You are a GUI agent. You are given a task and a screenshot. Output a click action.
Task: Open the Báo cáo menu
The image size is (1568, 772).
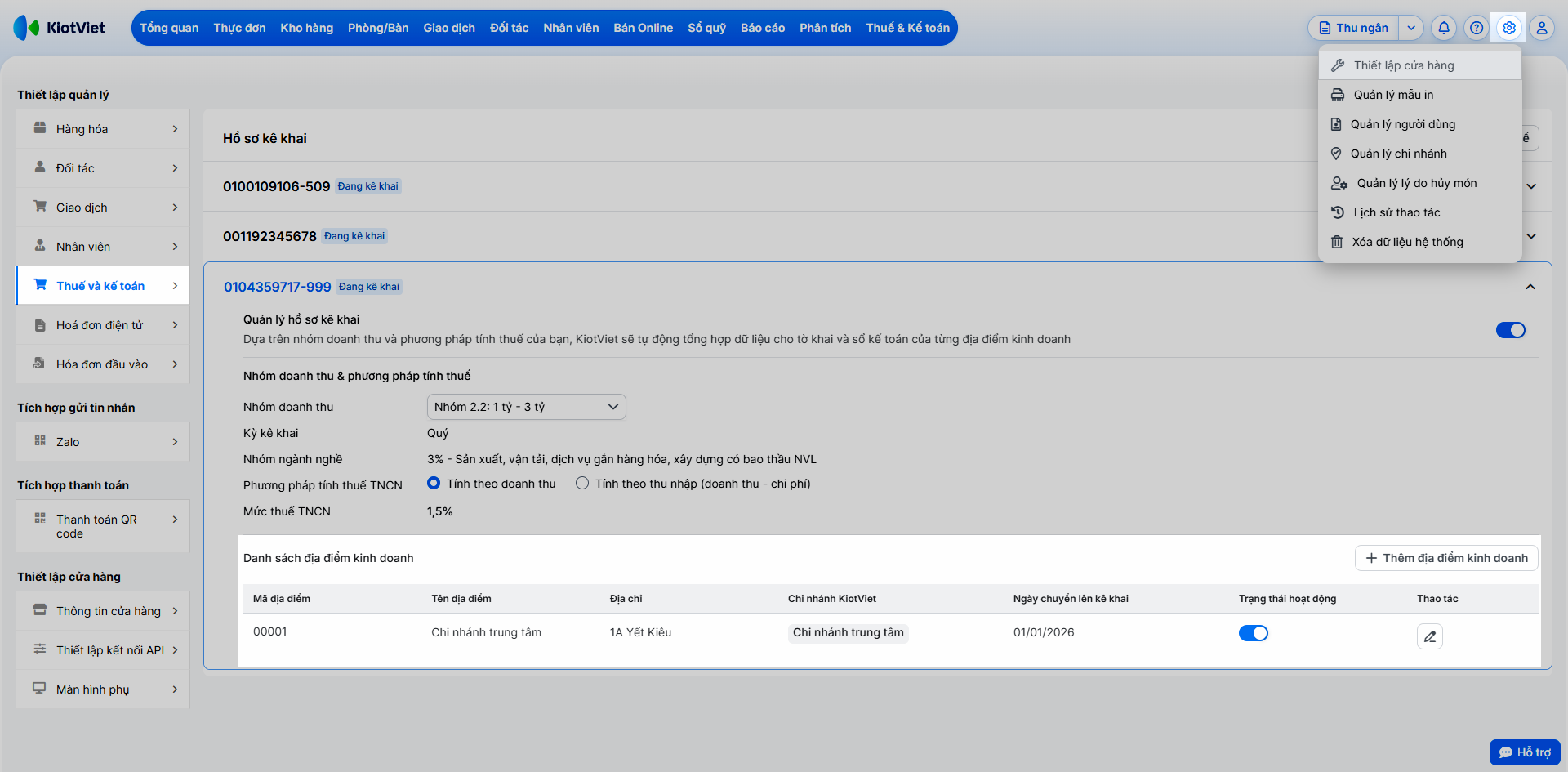[x=762, y=28]
